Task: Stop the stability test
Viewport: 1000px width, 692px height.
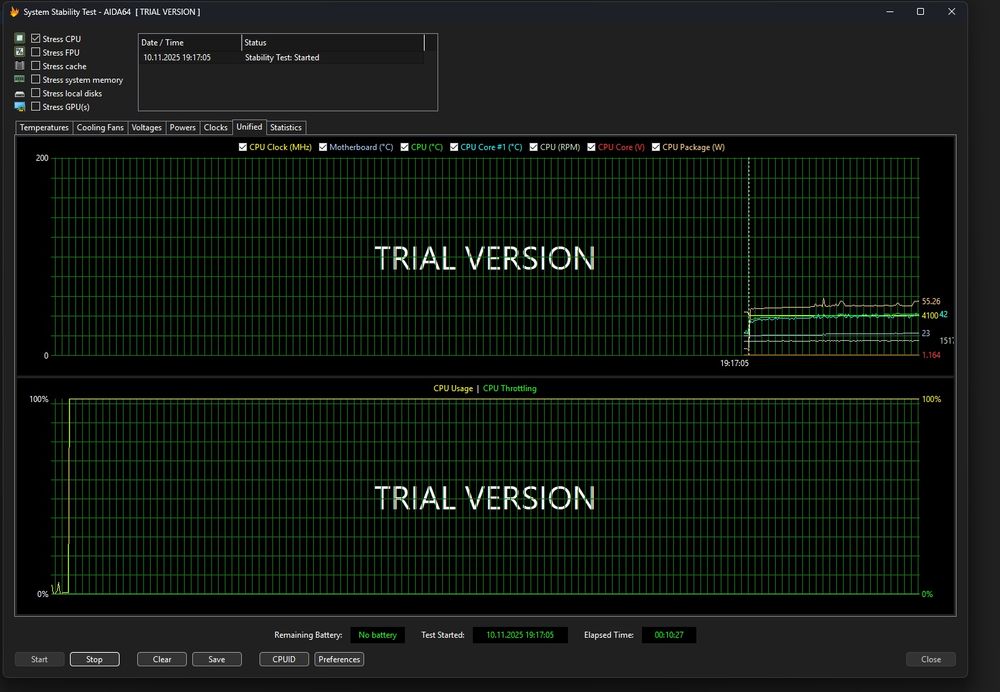Action: tap(94, 659)
